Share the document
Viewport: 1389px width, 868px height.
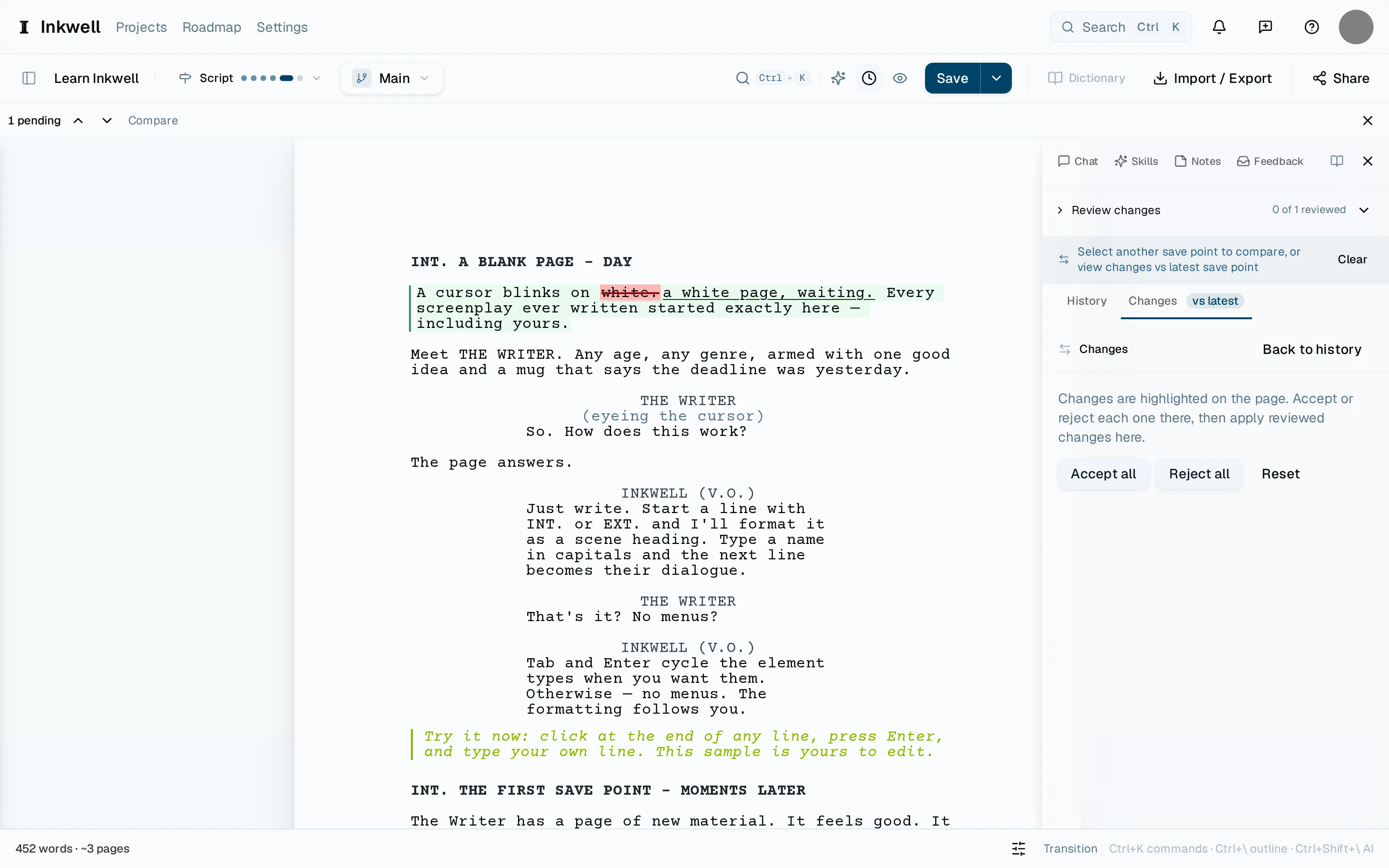(x=1341, y=78)
